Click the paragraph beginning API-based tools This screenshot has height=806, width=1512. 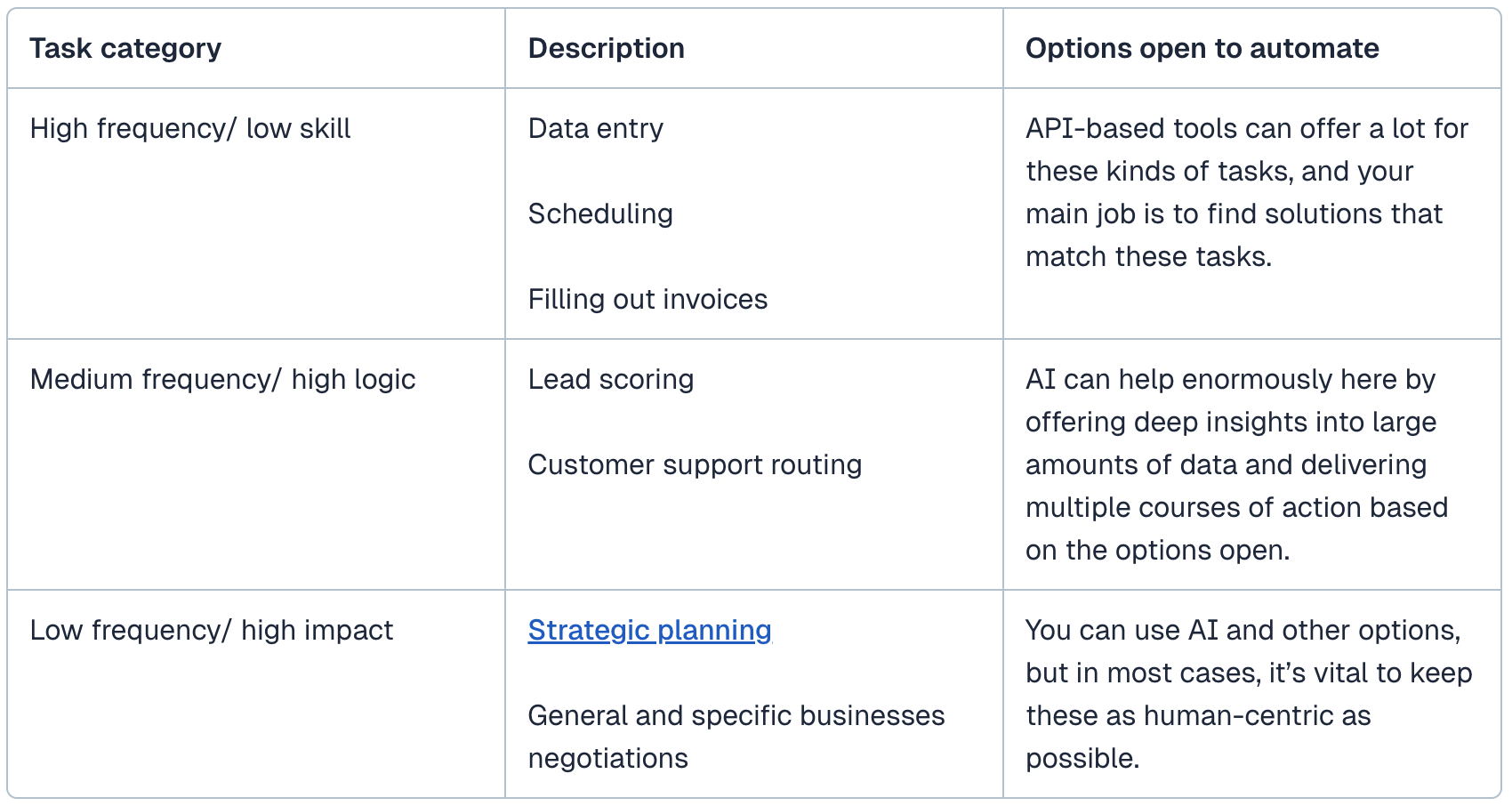pos(1245,192)
